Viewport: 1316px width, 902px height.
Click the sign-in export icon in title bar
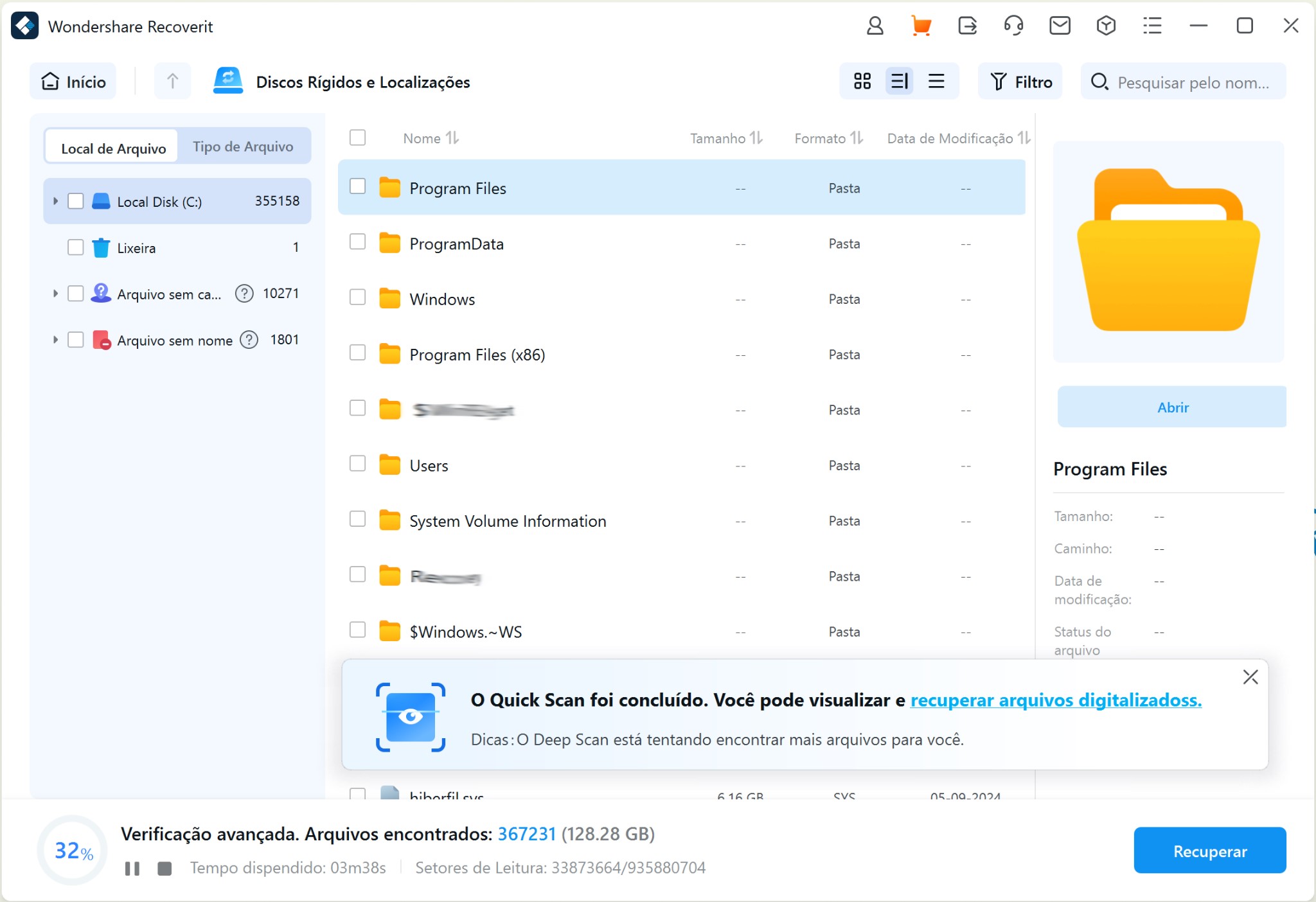967,26
